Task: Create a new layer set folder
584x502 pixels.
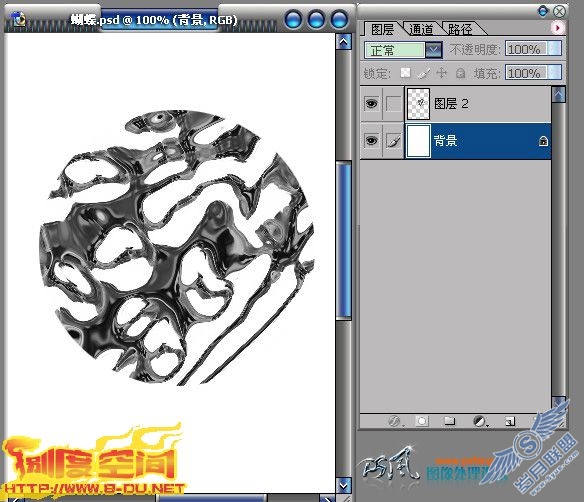Action: (x=450, y=421)
